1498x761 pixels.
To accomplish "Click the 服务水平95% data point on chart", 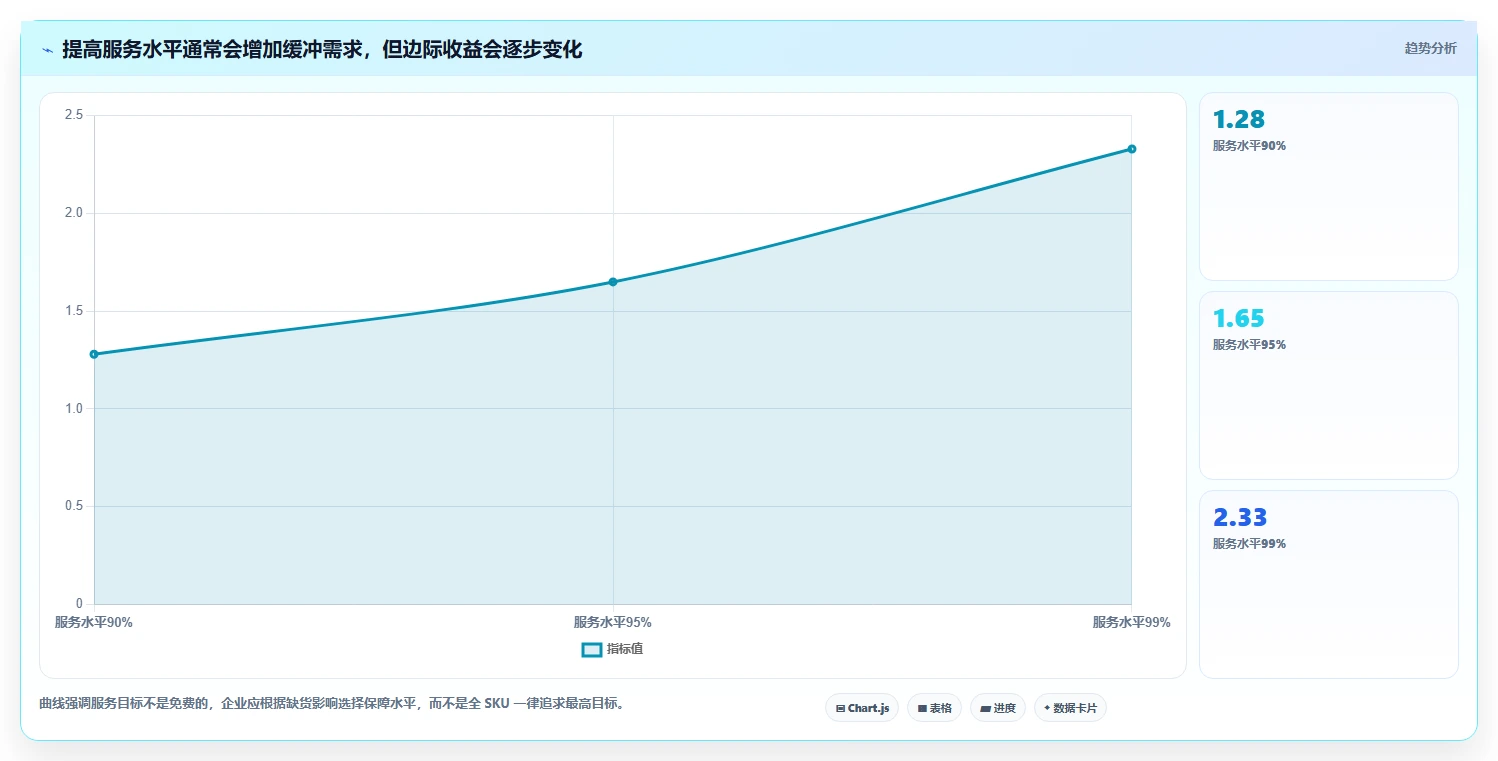I will [613, 282].
